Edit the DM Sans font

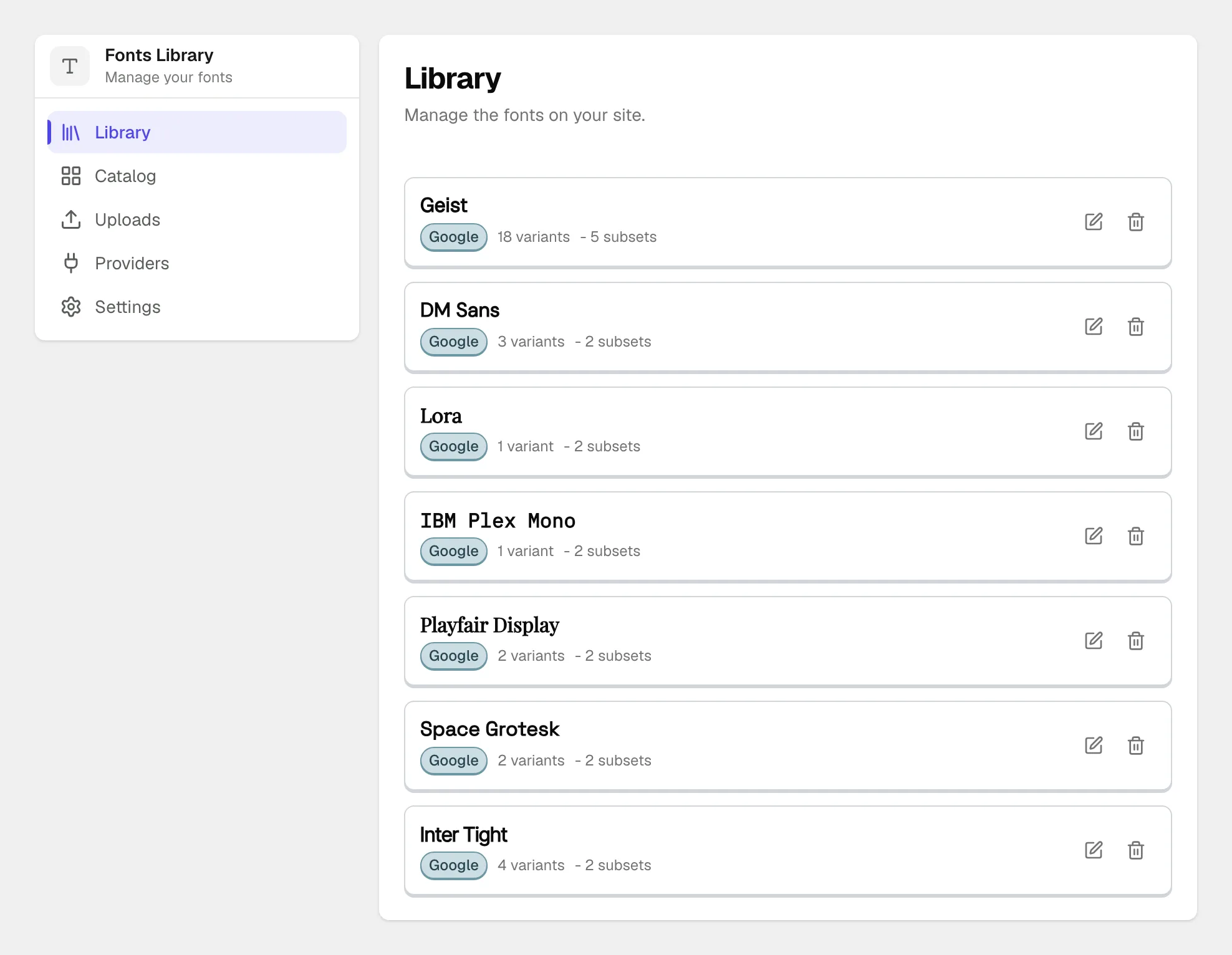(1094, 327)
